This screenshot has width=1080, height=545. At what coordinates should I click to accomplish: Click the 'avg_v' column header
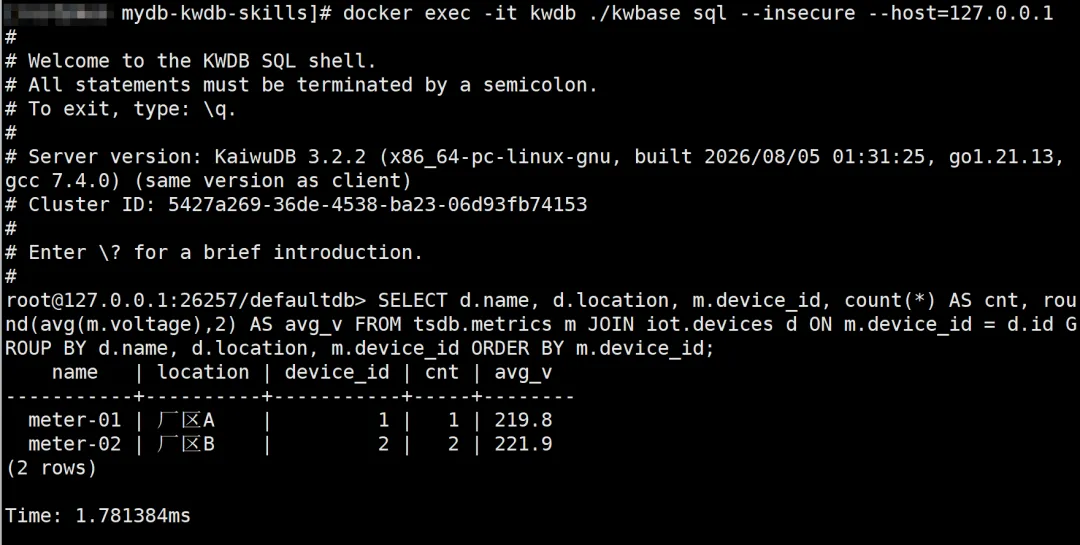(523, 373)
